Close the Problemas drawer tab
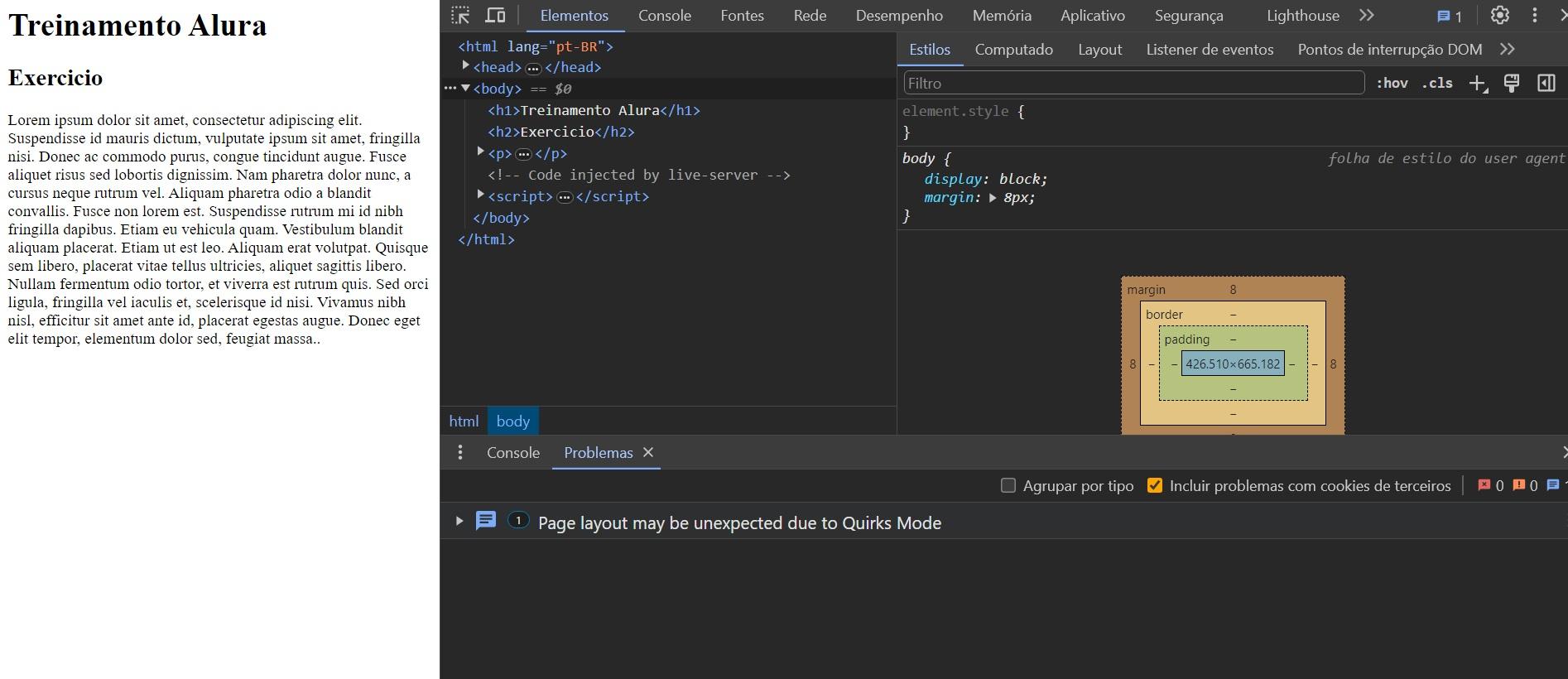 [x=648, y=452]
